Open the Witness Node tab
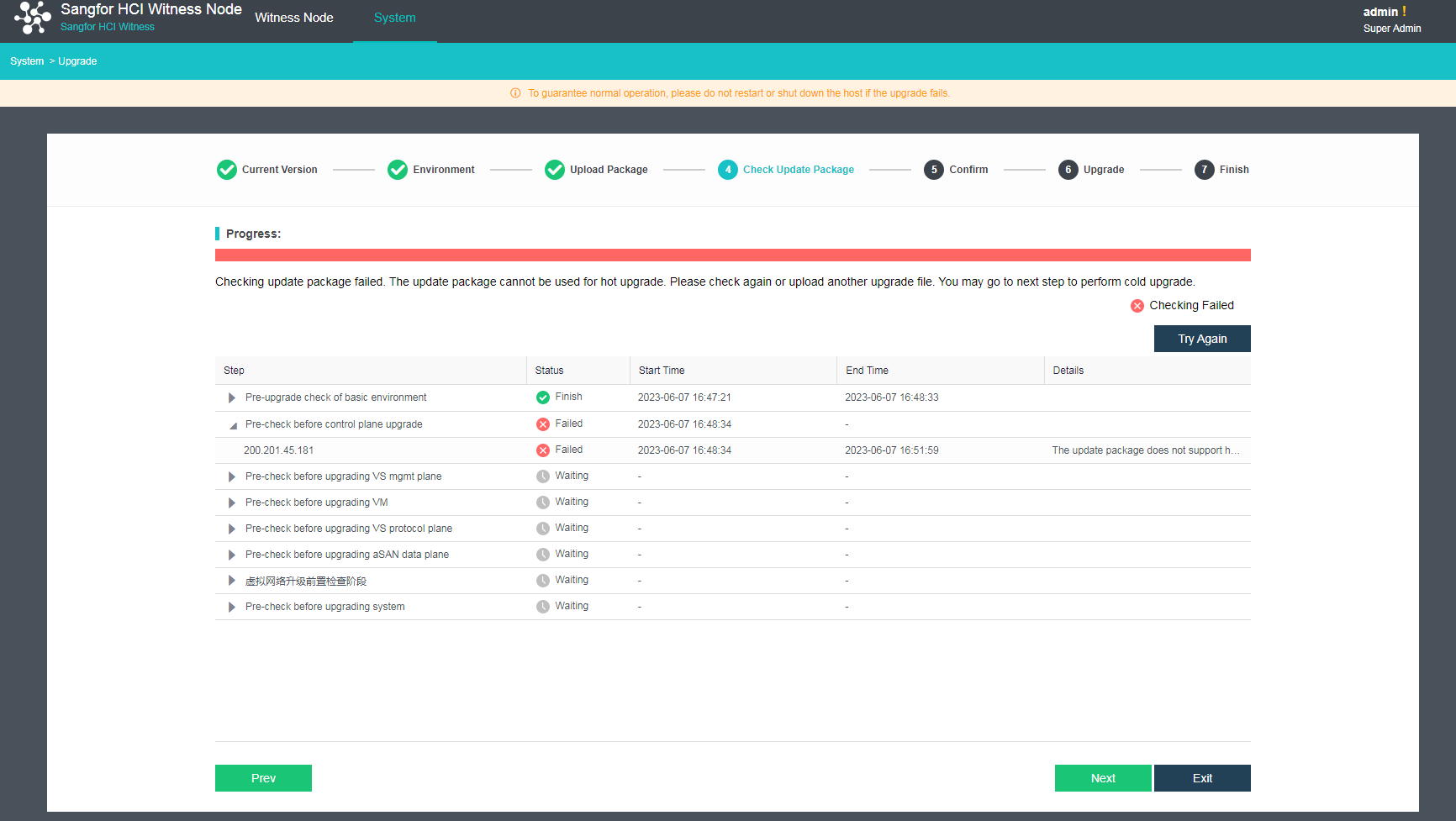This screenshot has height=821, width=1456. [294, 18]
